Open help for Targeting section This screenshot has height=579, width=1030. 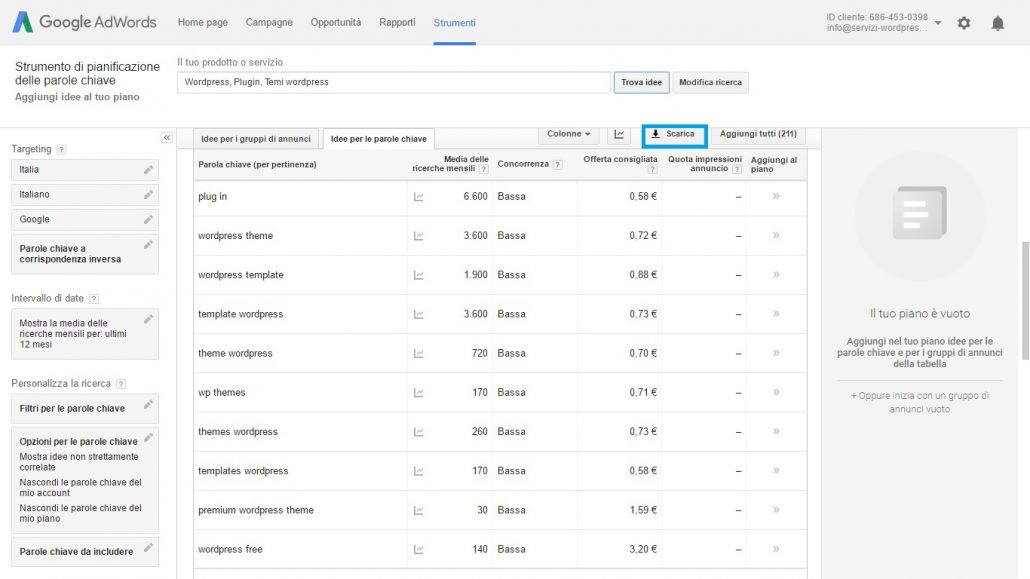click(x=61, y=149)
